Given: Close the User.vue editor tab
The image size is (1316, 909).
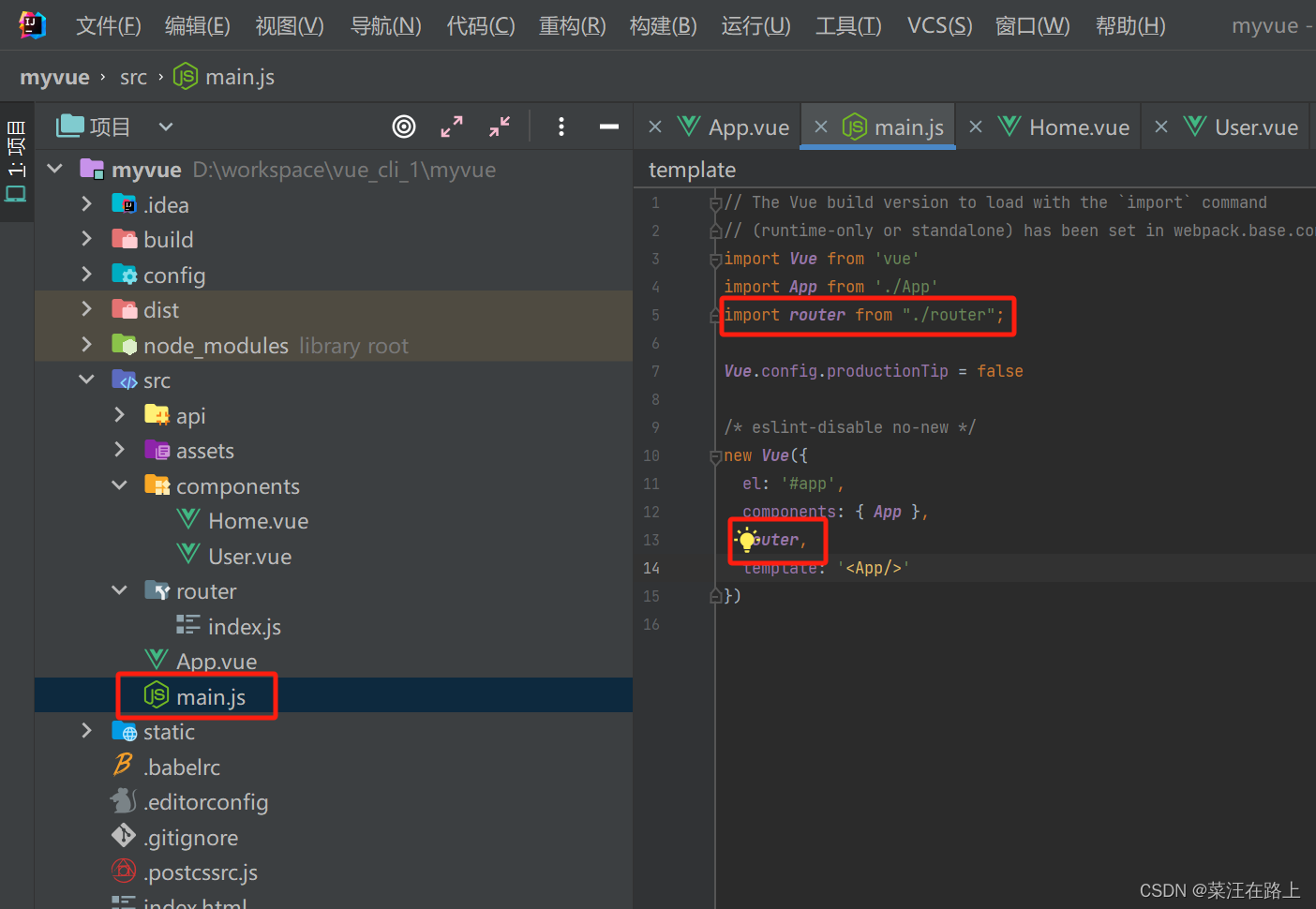Looking at the screenshot, I should click(1160, 126).
